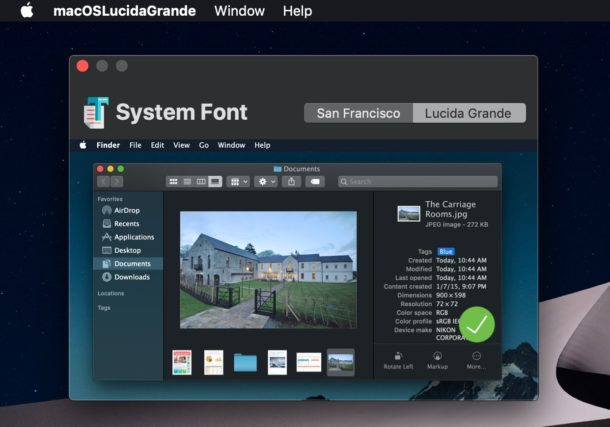
Task: Click the Blue tag in the info pane
Action: tap(446, 252)
